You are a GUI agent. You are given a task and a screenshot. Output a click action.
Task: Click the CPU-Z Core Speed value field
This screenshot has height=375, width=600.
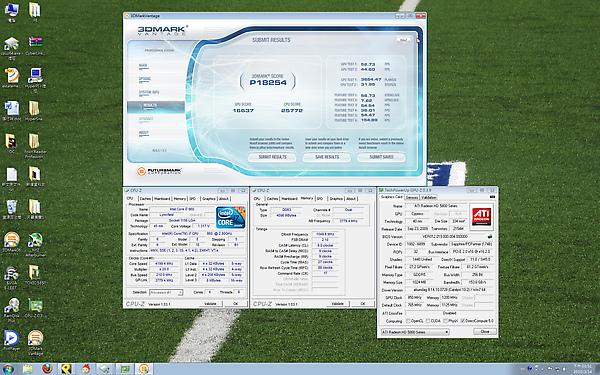tap(163, 264)
